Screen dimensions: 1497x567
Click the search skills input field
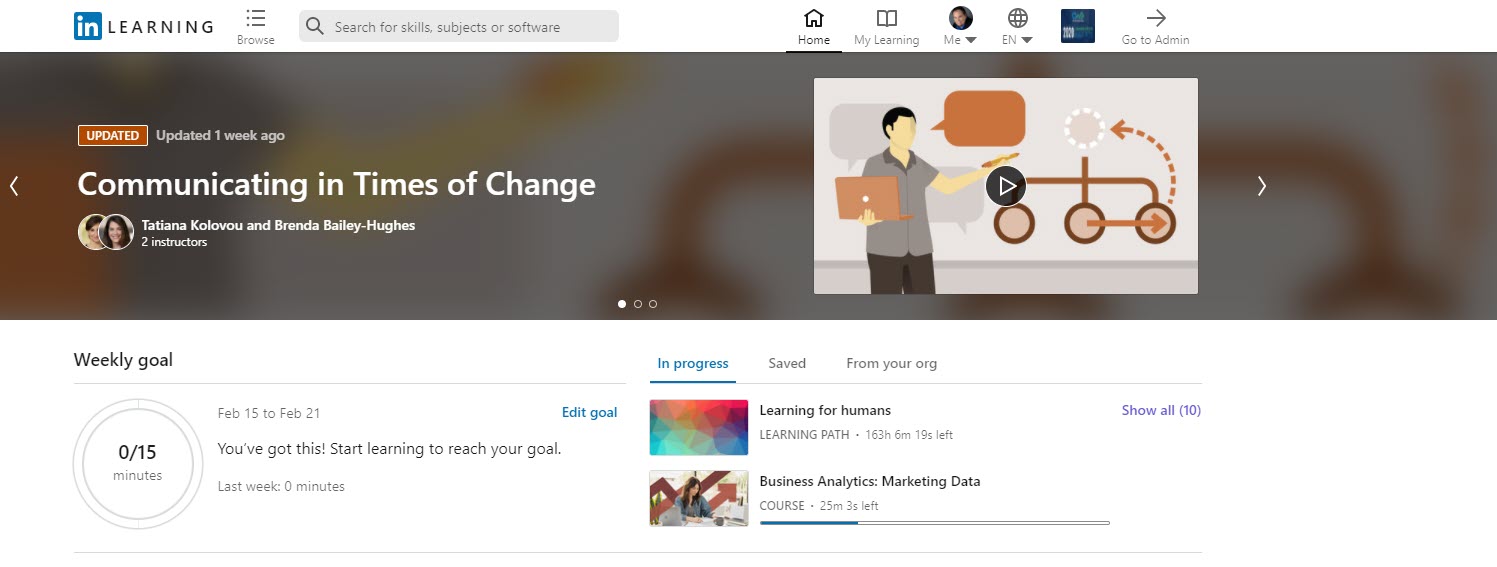coord(470,27)
